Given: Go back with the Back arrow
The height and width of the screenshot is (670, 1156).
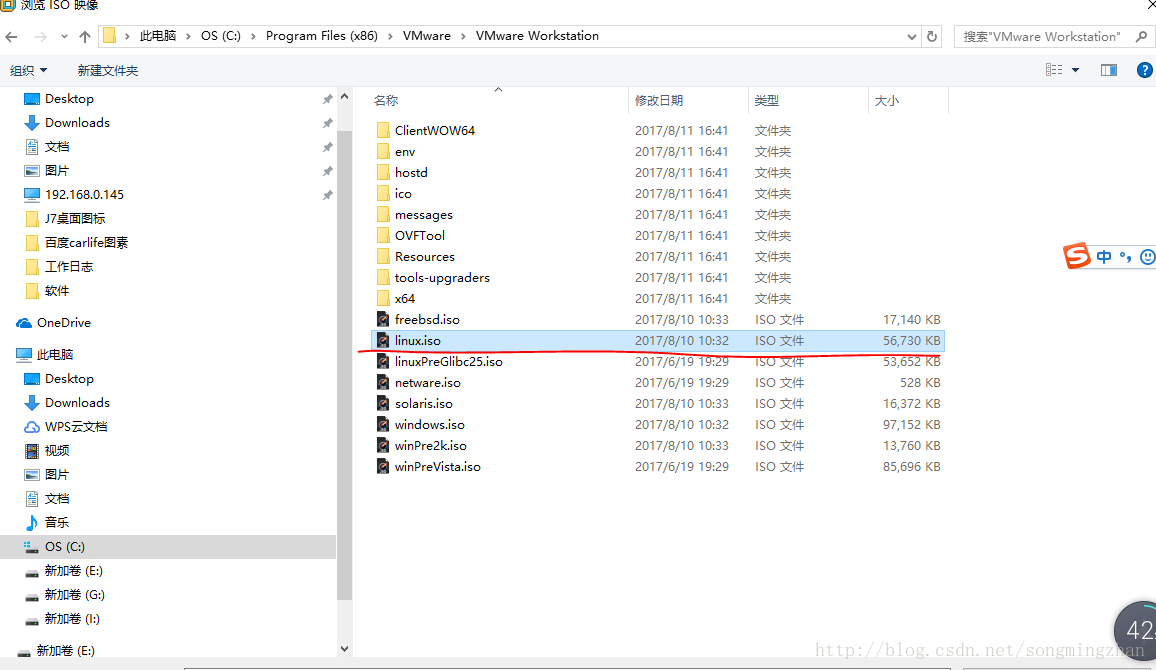Looking at the screenshot, I should [x=11, y=37].
